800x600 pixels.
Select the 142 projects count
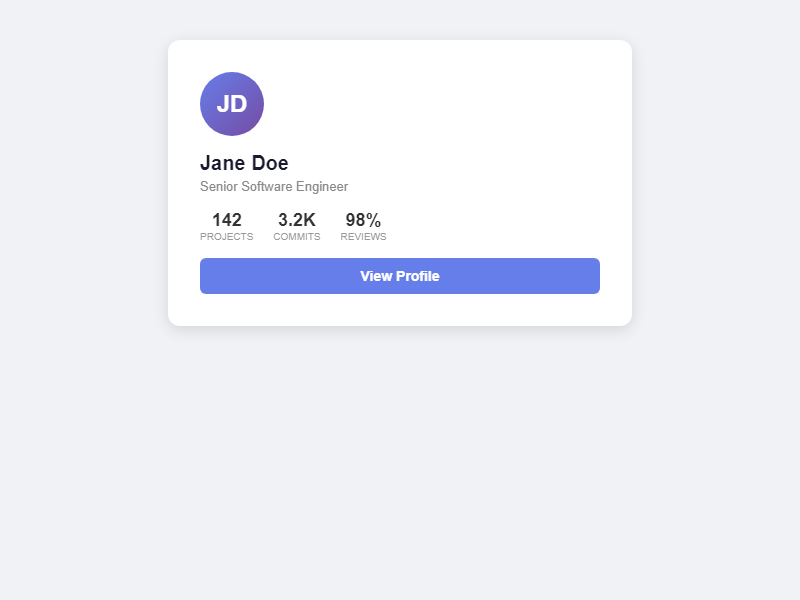tap(227, 220)
